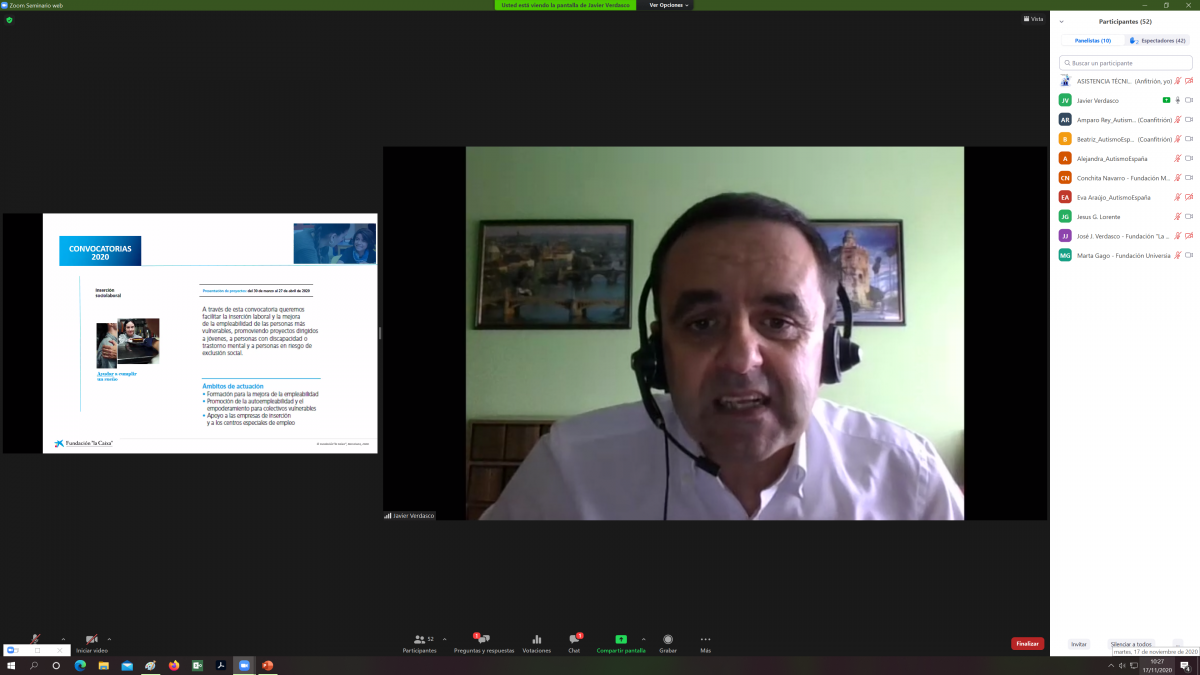This screenshot has height=675, width=1200.
Task: Click the green Compartir pantalla icon
Action: point(620,640)
